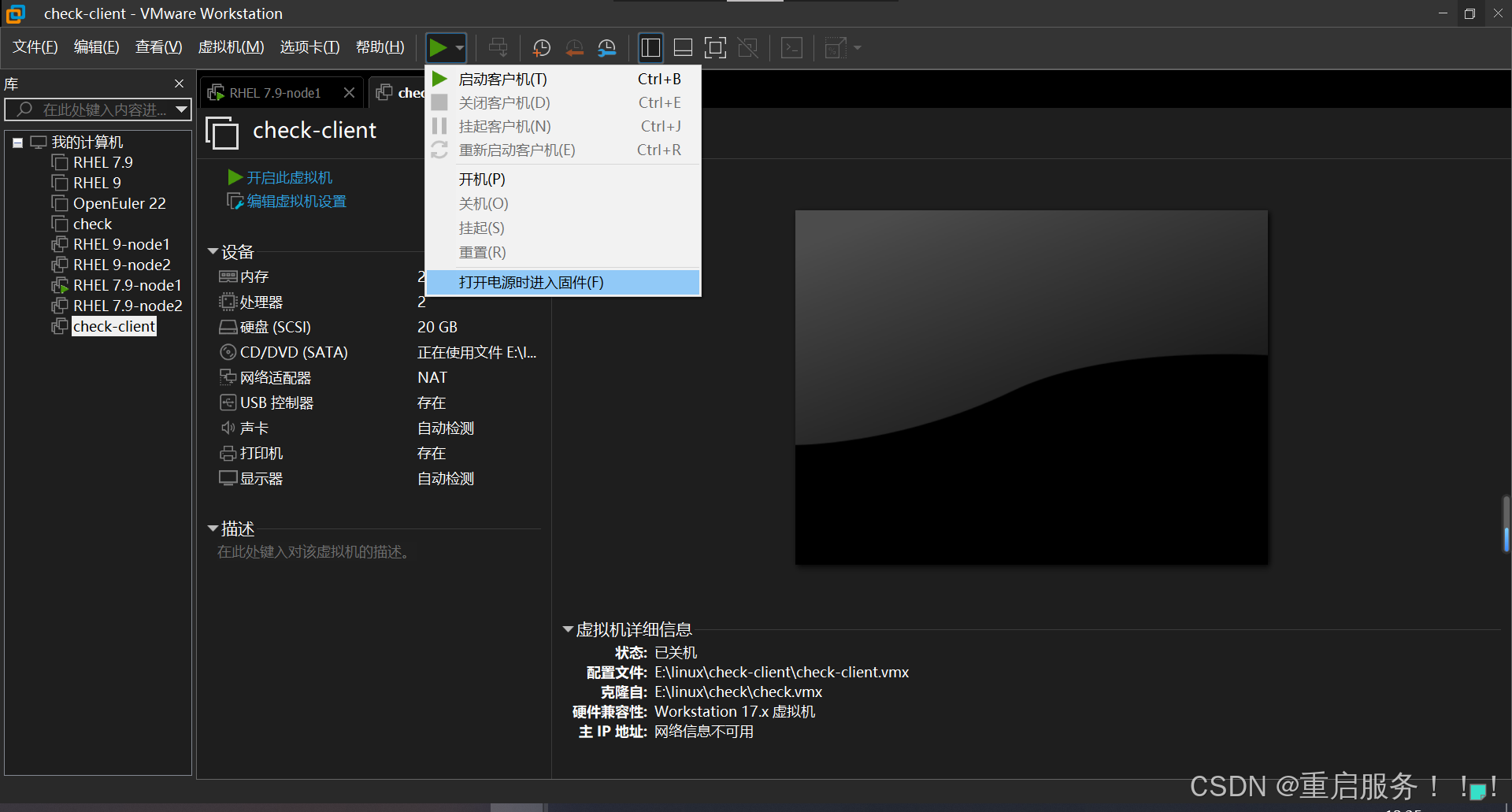Image resolution: width=1512 pixels, height=812 pixels.
Task: Select RHEL 7.9 in the library
Action: tap(102, 162)
